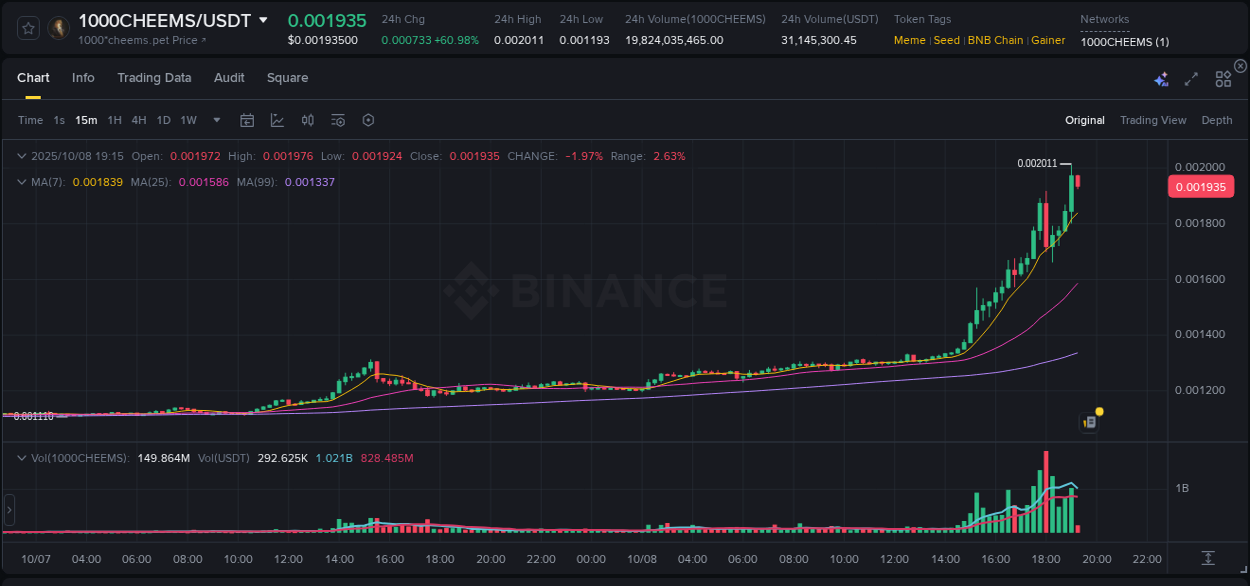Image resolution: width=1250 pixels, height=586 pixels.
Task: Open the layout grid icon
Action: [1223, 79]
